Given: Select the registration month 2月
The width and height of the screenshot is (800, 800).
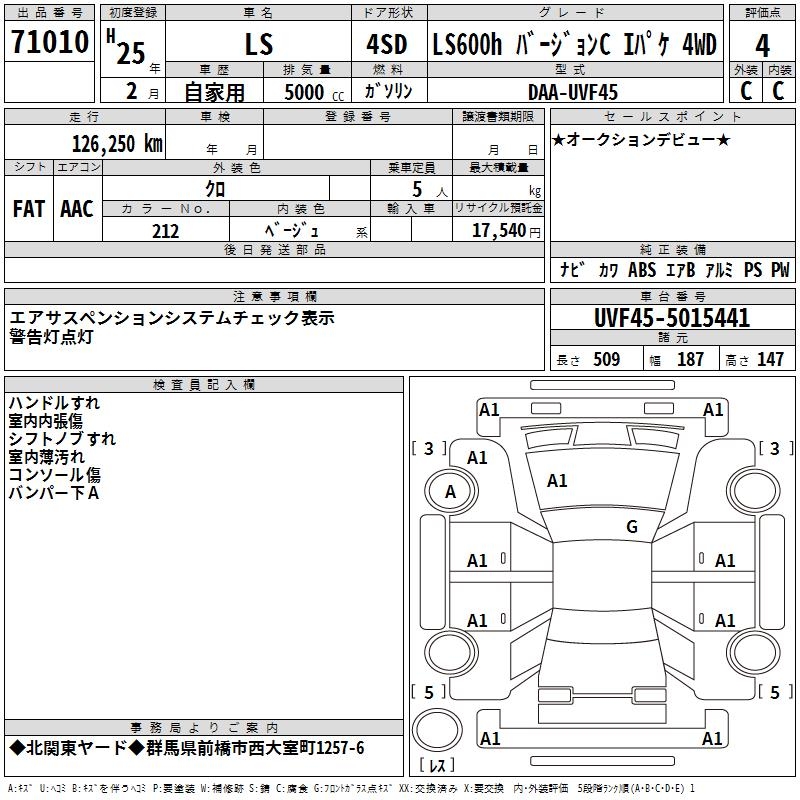Looking at the screenshot, I should tap(142, 92).
